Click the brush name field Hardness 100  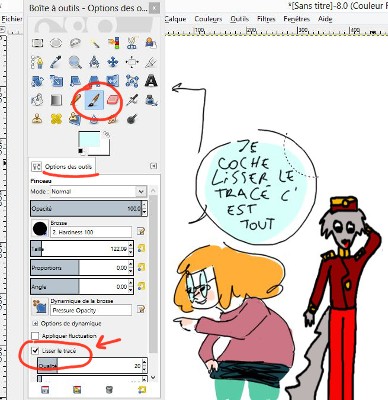pyautogui.click(x=91, y=232)
